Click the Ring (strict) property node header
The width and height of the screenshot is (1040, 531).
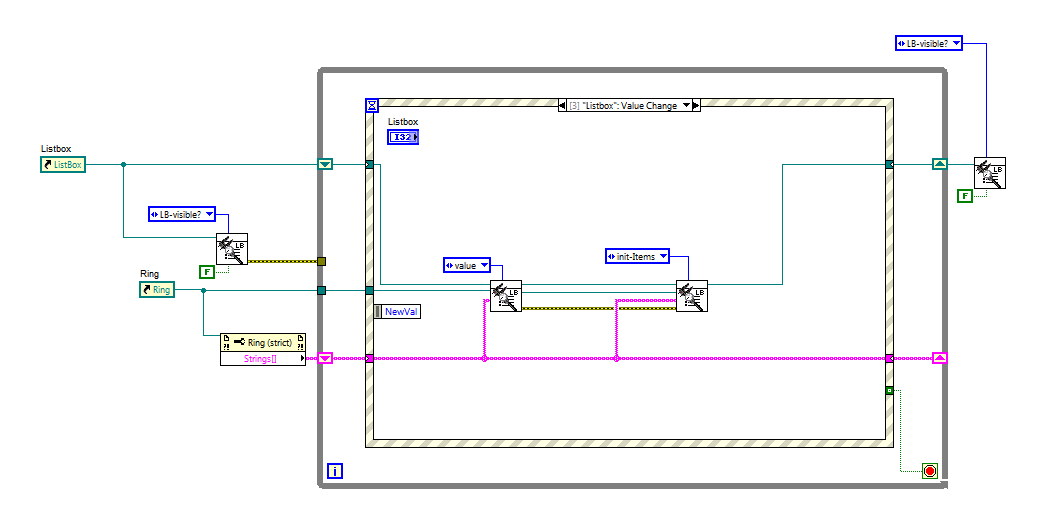263,343
